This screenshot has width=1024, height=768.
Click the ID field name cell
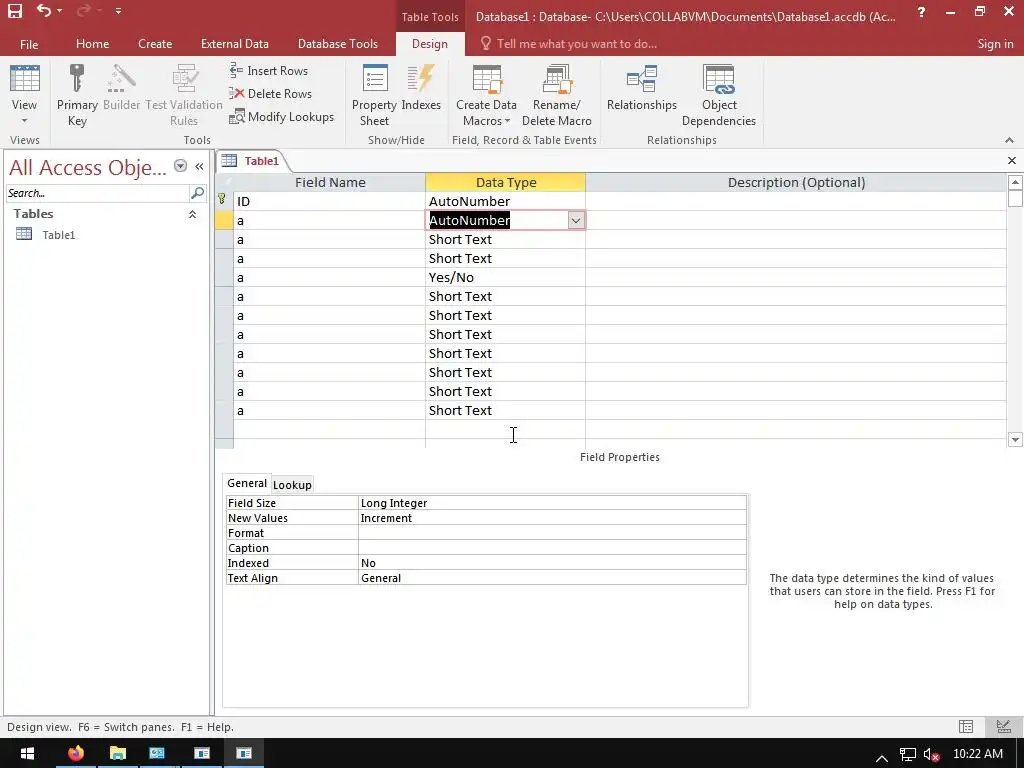(330, 201)
